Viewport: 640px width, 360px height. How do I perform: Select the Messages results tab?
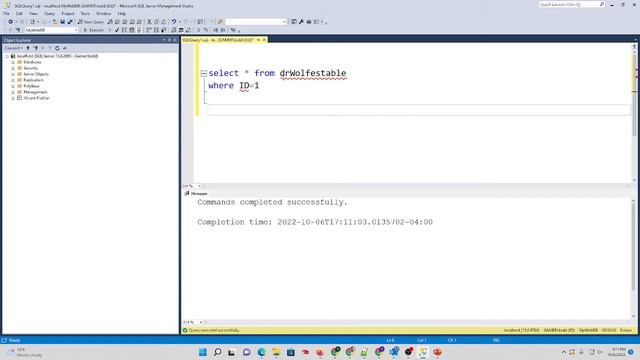pos(196,193)
